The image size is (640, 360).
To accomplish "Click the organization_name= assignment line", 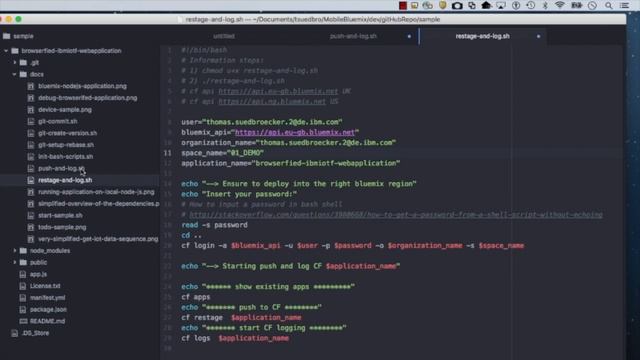I will 289,142.
